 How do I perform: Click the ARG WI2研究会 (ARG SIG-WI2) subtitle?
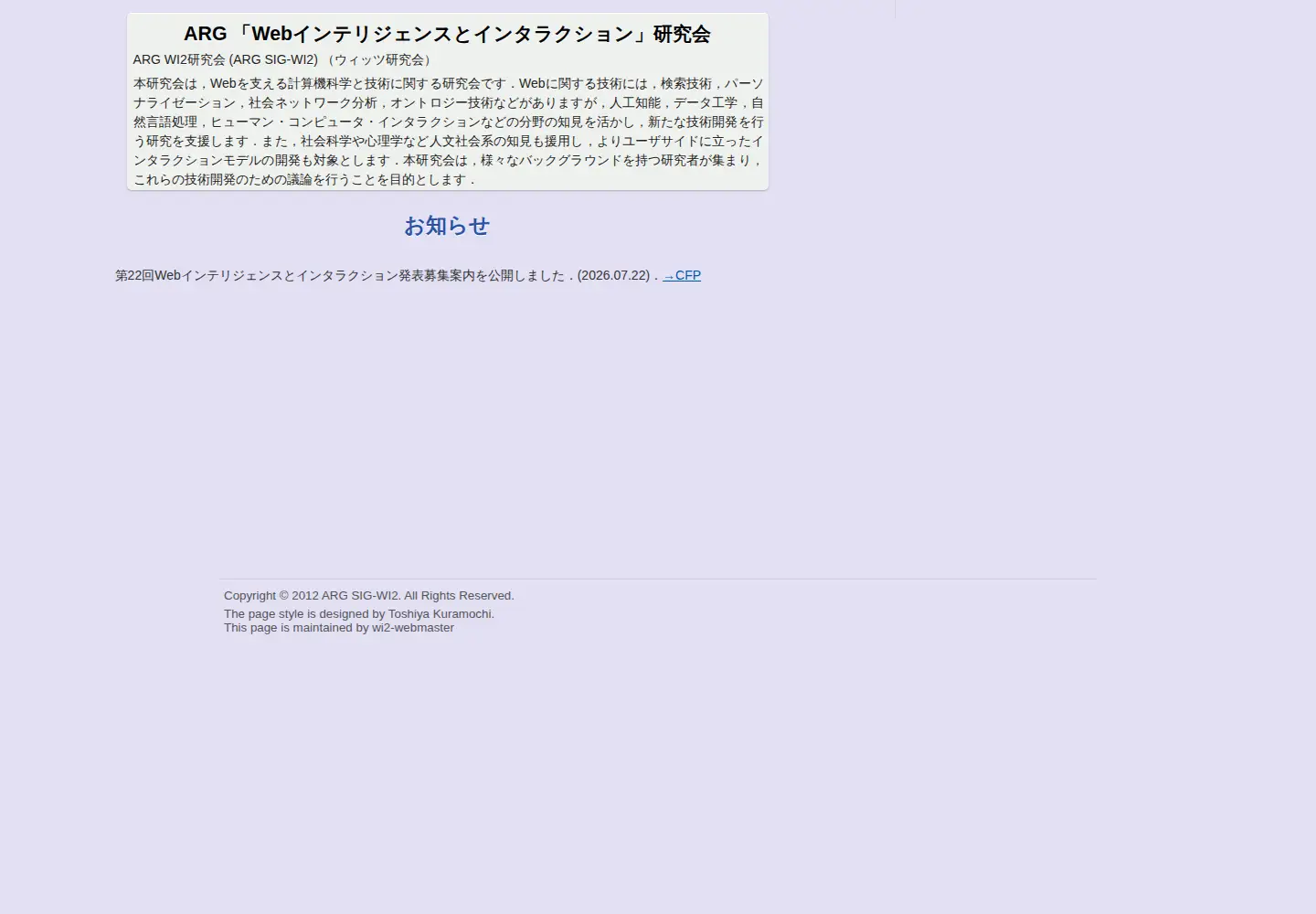coord(284,59)
